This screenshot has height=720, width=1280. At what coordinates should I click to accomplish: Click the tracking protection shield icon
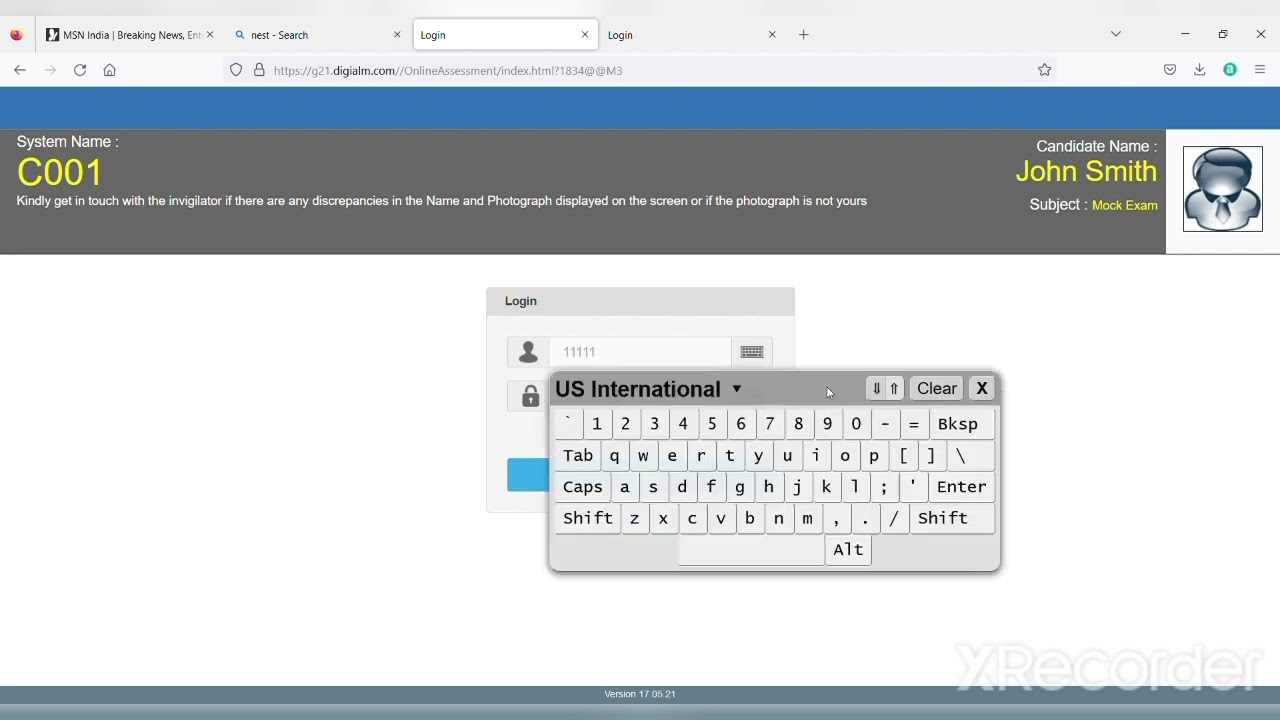[x=236, y=70]
